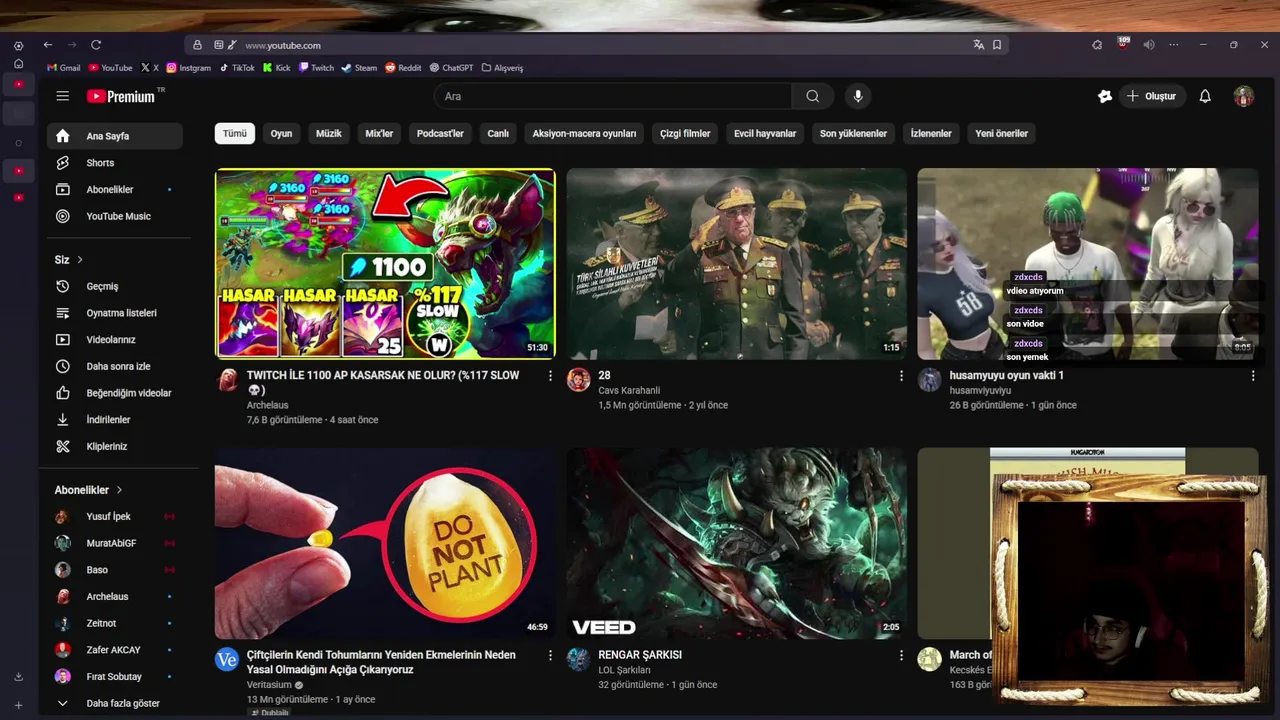Viewport: 1280px width, 720px height.
Task: Open the Gmail bookmark
Action: click(x=63, y=68)
